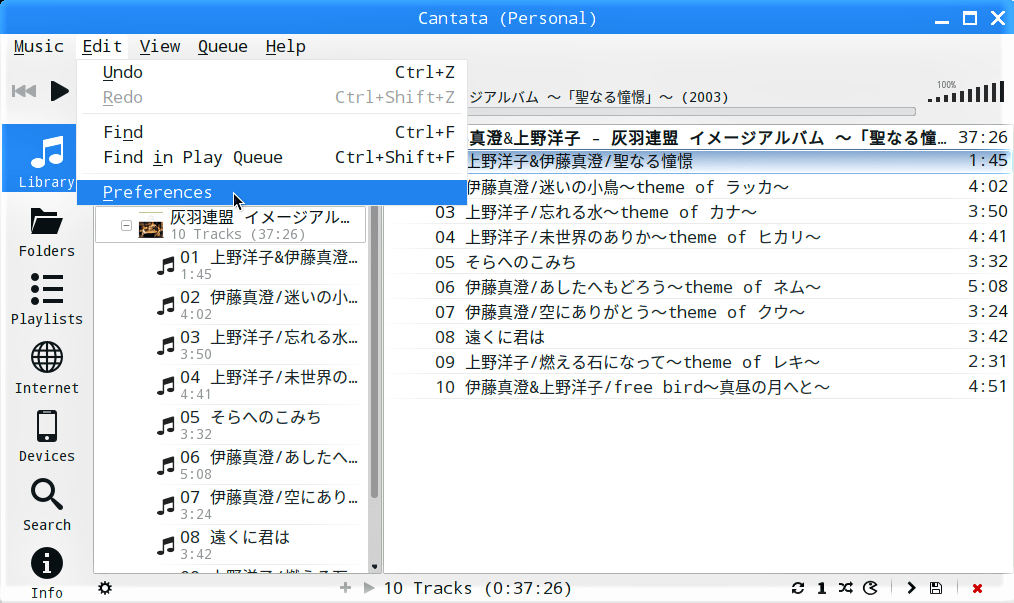Select queue track 10 伊藤真澄&上野洋子/free bird～真昼の月へと～
Screen dimensions: 1014x603
click(698, 388)
